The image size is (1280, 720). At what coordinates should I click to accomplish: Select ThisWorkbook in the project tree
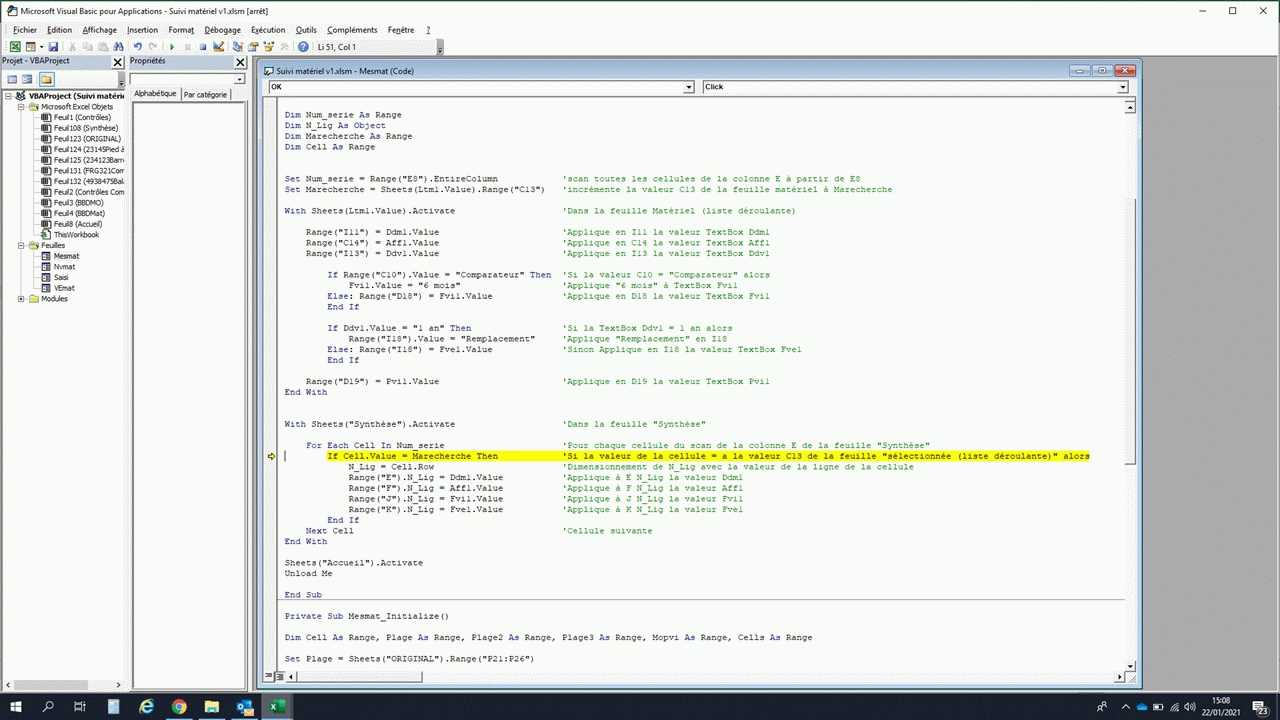(x=76, y=235)
